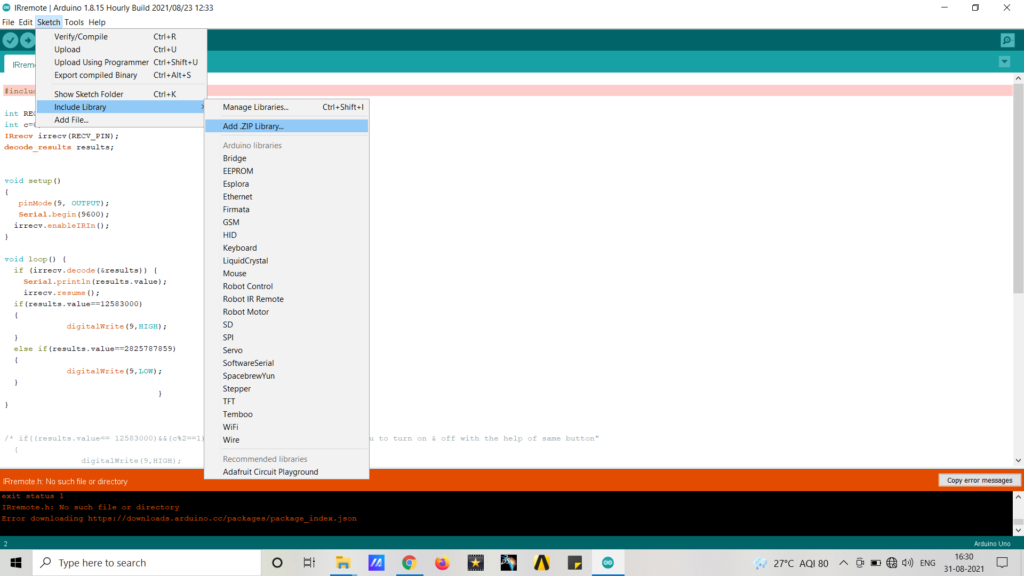Screen dimensions: 1024x576
Task: Include the Temboo library
Action: [x=287, y=414]
